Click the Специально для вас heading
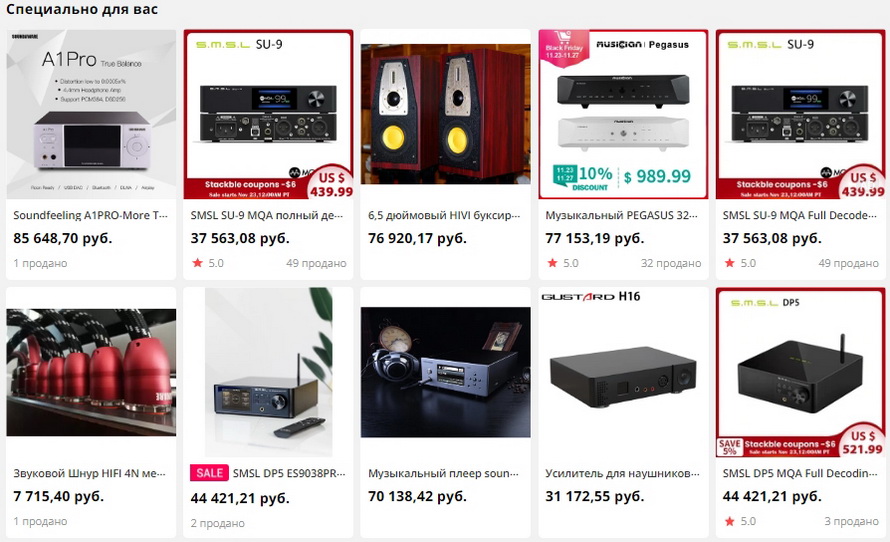The width and height of the screenshot is (890, 542). click(82, 9)
